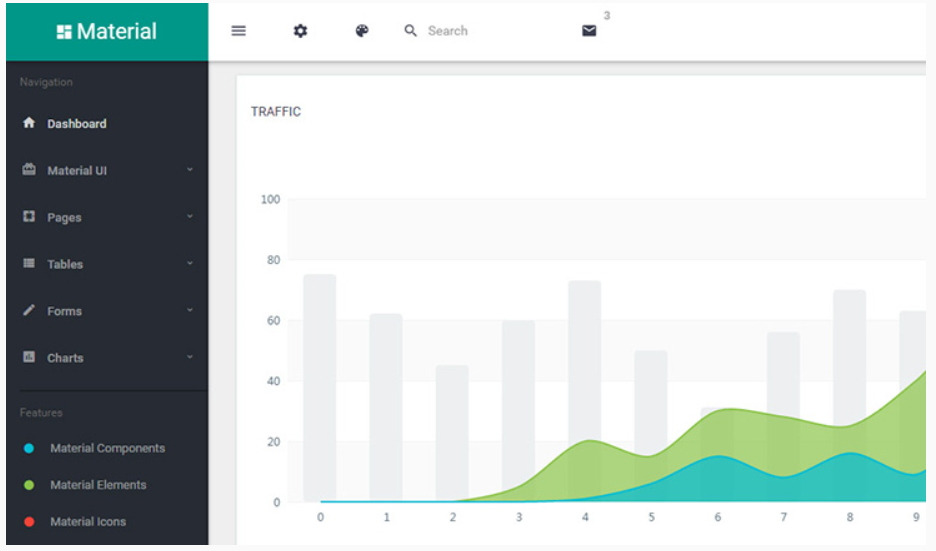
Task: Open the Material Elements link
Action: click(x=98, y=485)
